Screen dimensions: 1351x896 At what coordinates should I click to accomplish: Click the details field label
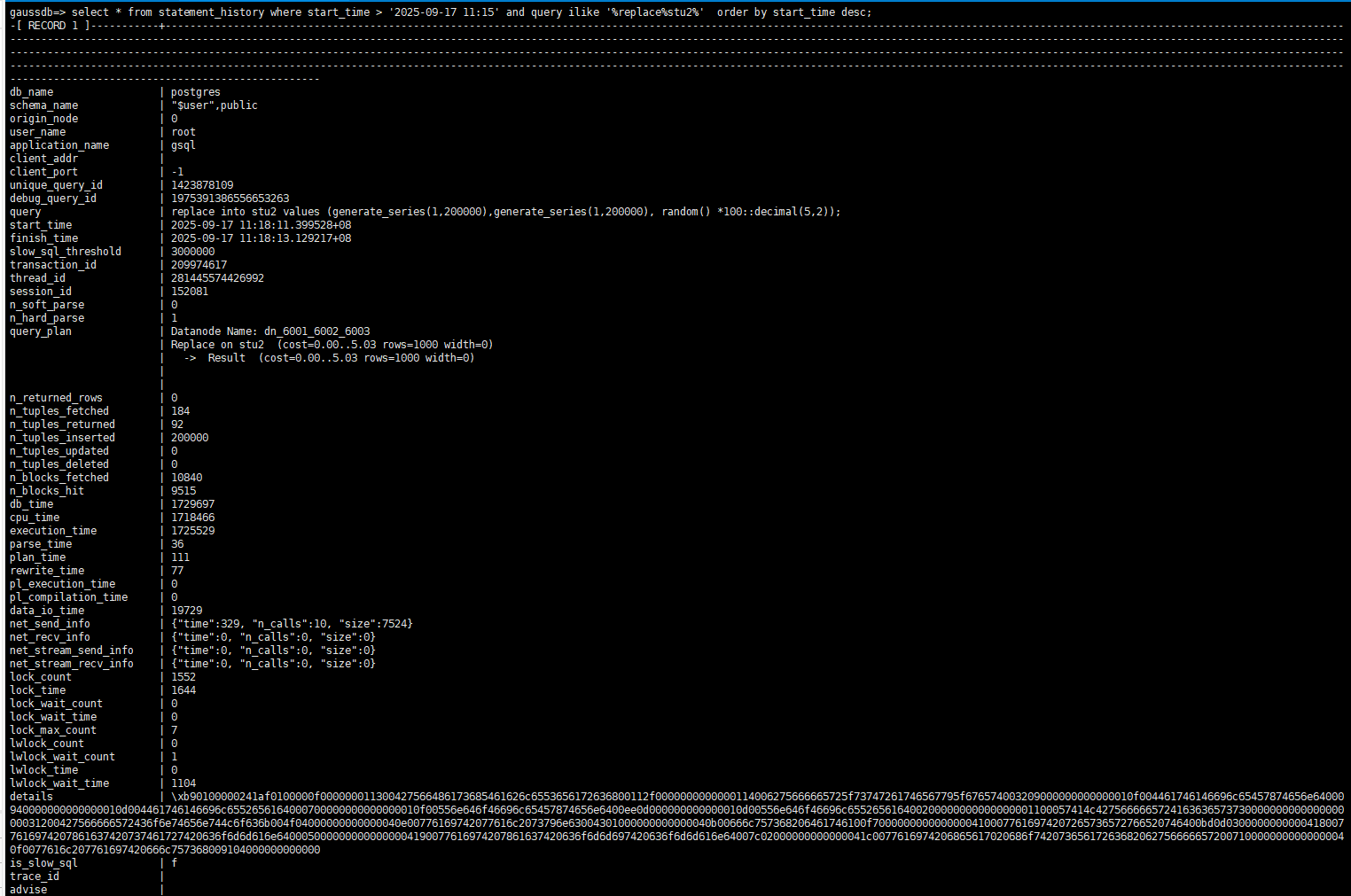31,797
